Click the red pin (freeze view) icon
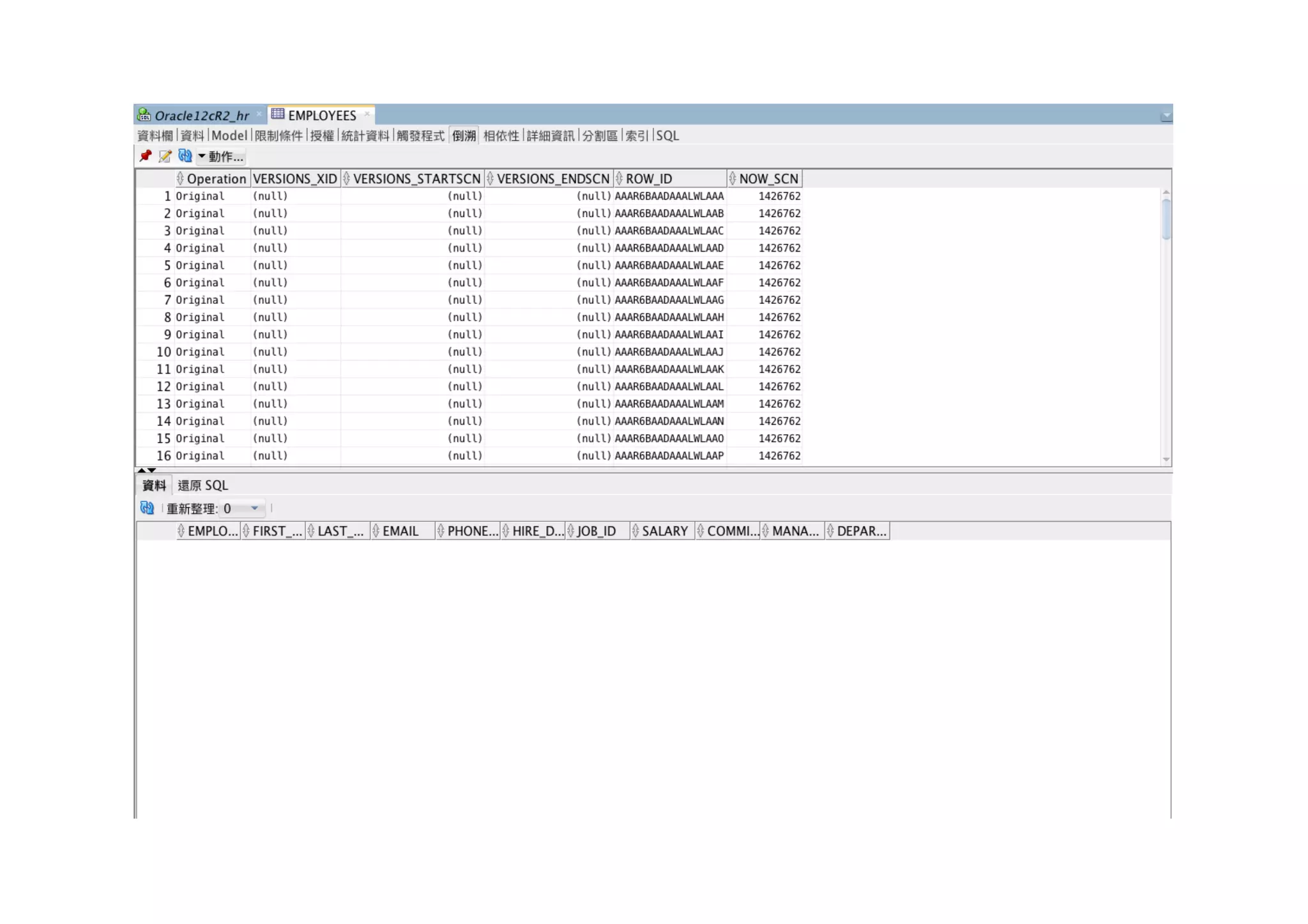Screen dimensions: 1308x924 146,156
